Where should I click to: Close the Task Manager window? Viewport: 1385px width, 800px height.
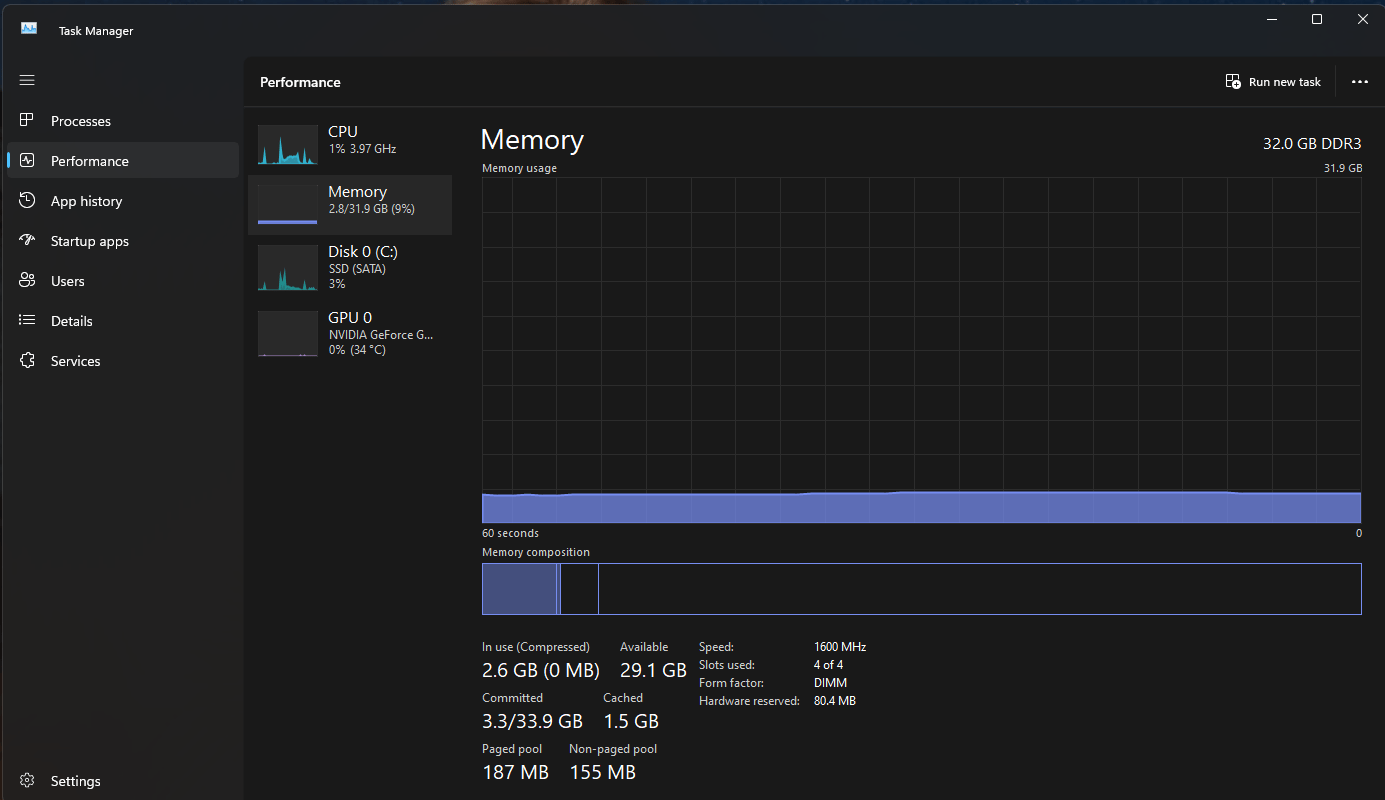[x=1362, y=19]
